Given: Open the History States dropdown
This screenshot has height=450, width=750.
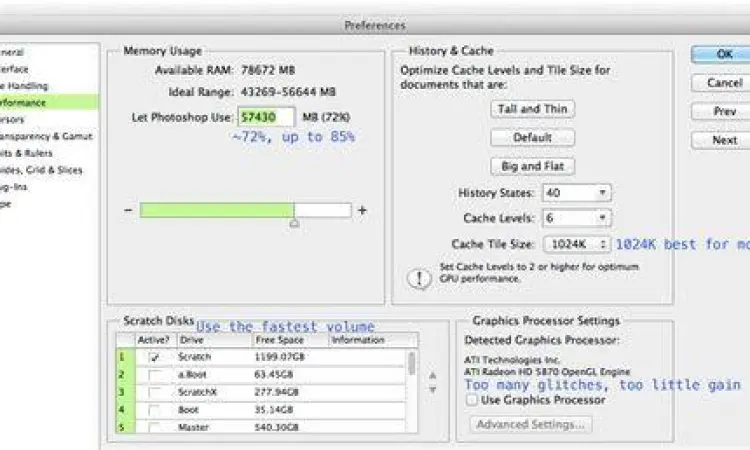Looking at the screenshot, I should (576, 192).
